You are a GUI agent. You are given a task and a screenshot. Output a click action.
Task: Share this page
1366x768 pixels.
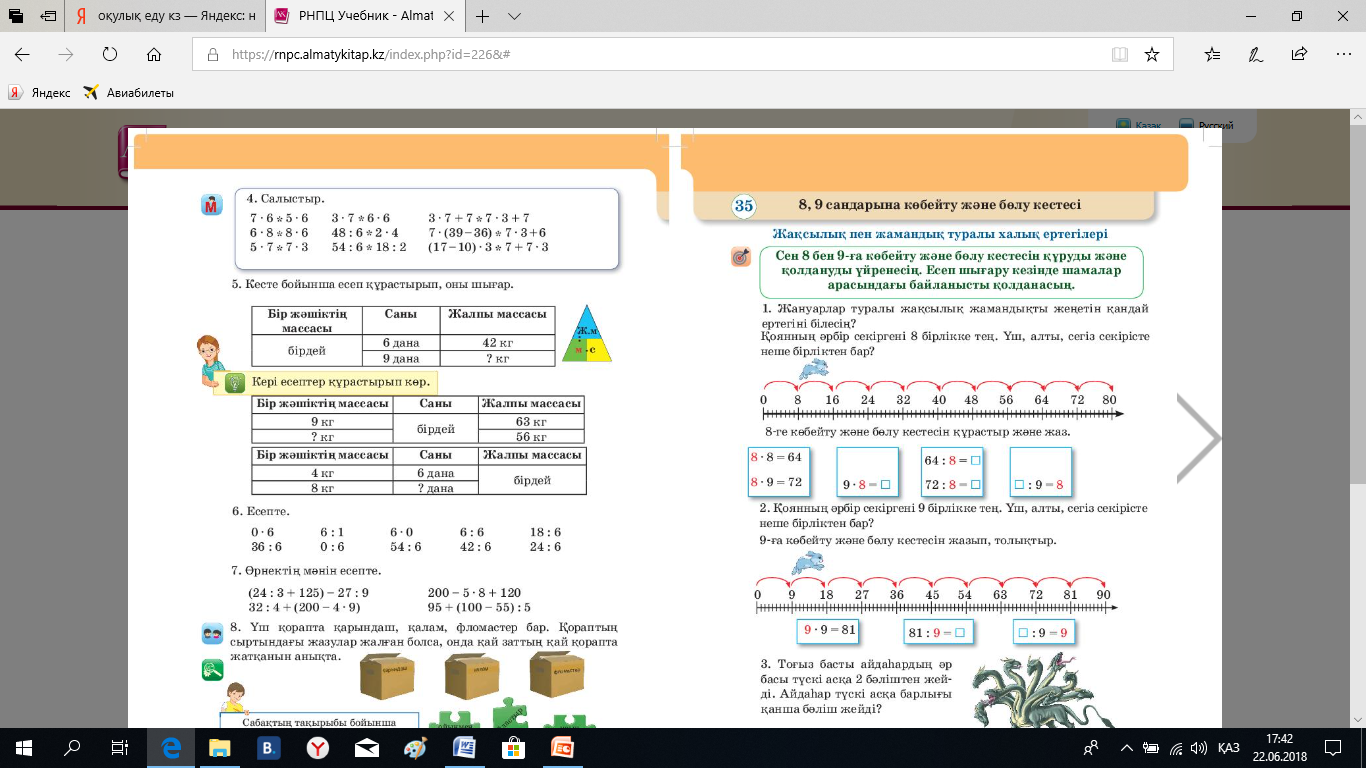pyautogui.click(x=1300, y=55)
